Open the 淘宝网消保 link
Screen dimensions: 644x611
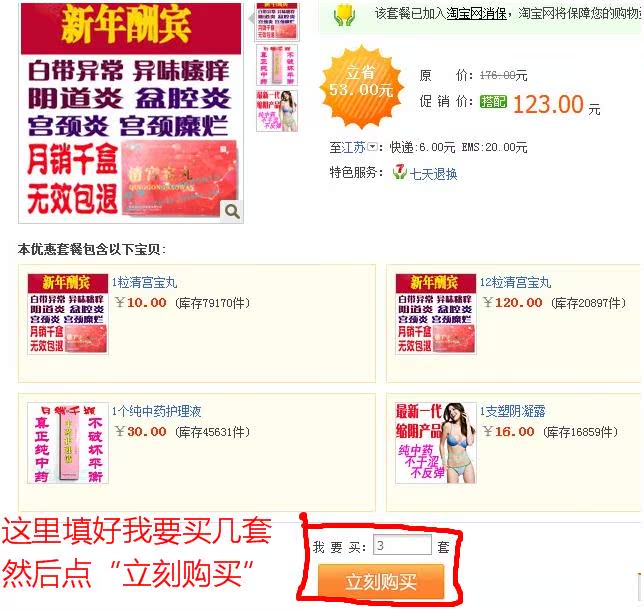(476, 14)
